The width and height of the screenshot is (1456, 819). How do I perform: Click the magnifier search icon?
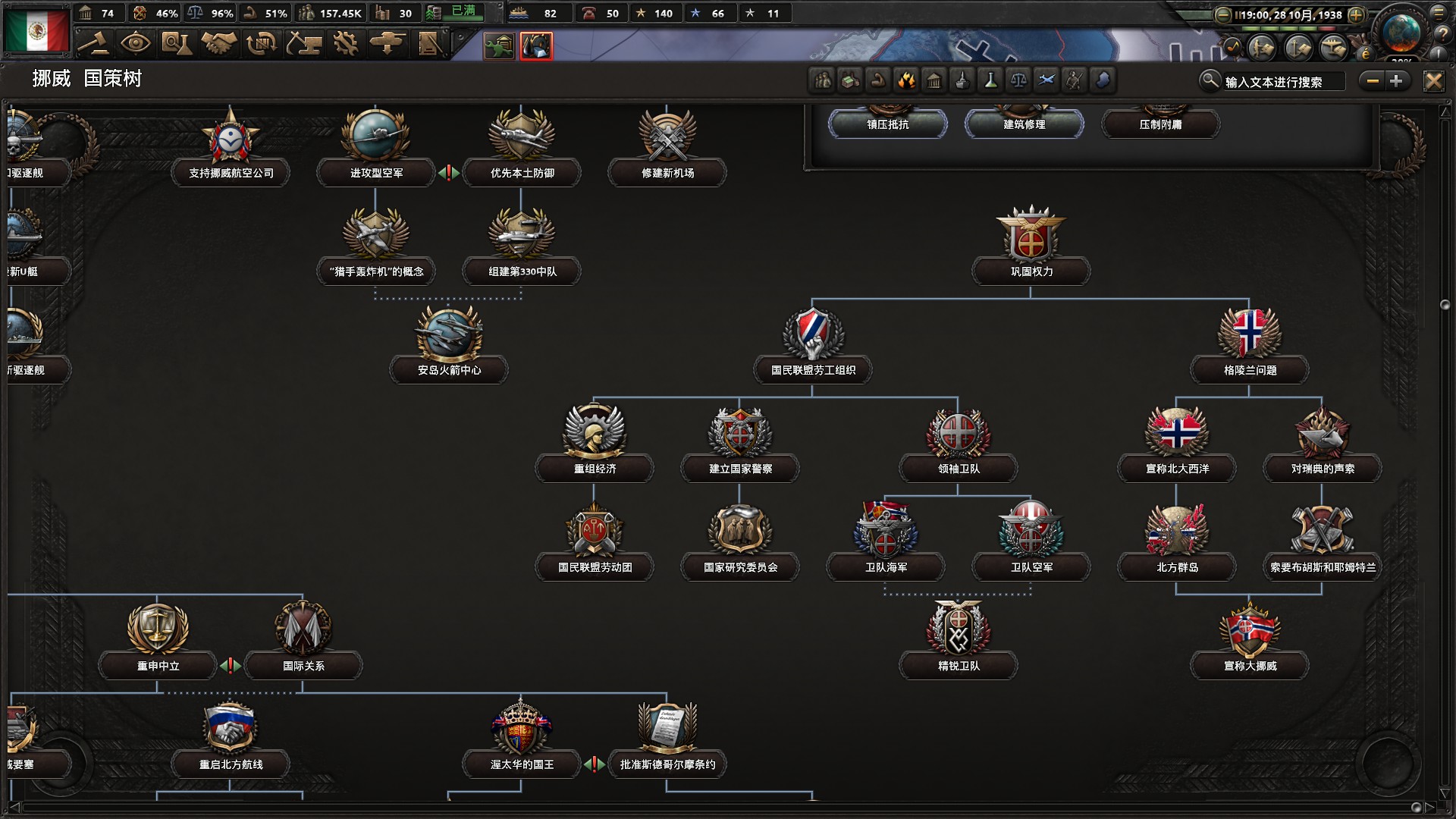coord(1210,80)
